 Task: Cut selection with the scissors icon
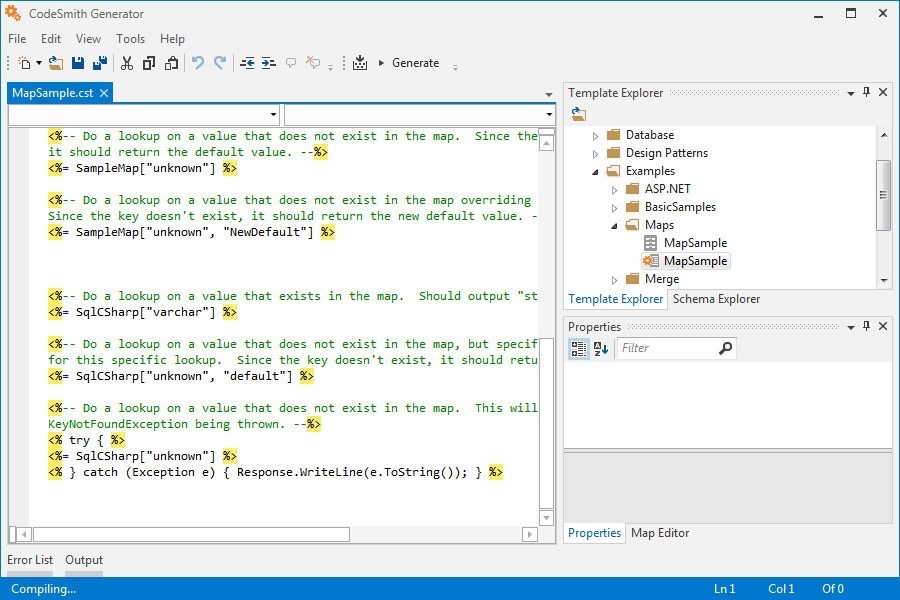click(127, 63)
